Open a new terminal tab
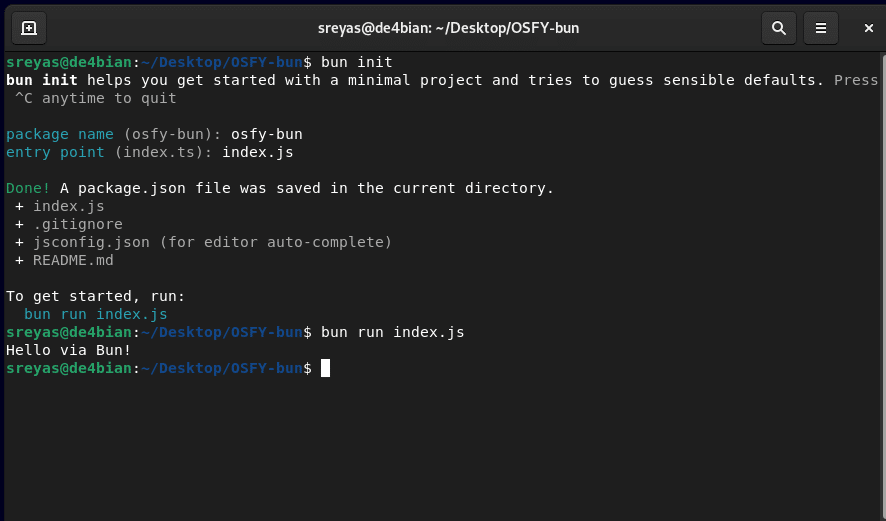Viewport: 886px width, 521px height. (29, 28)
